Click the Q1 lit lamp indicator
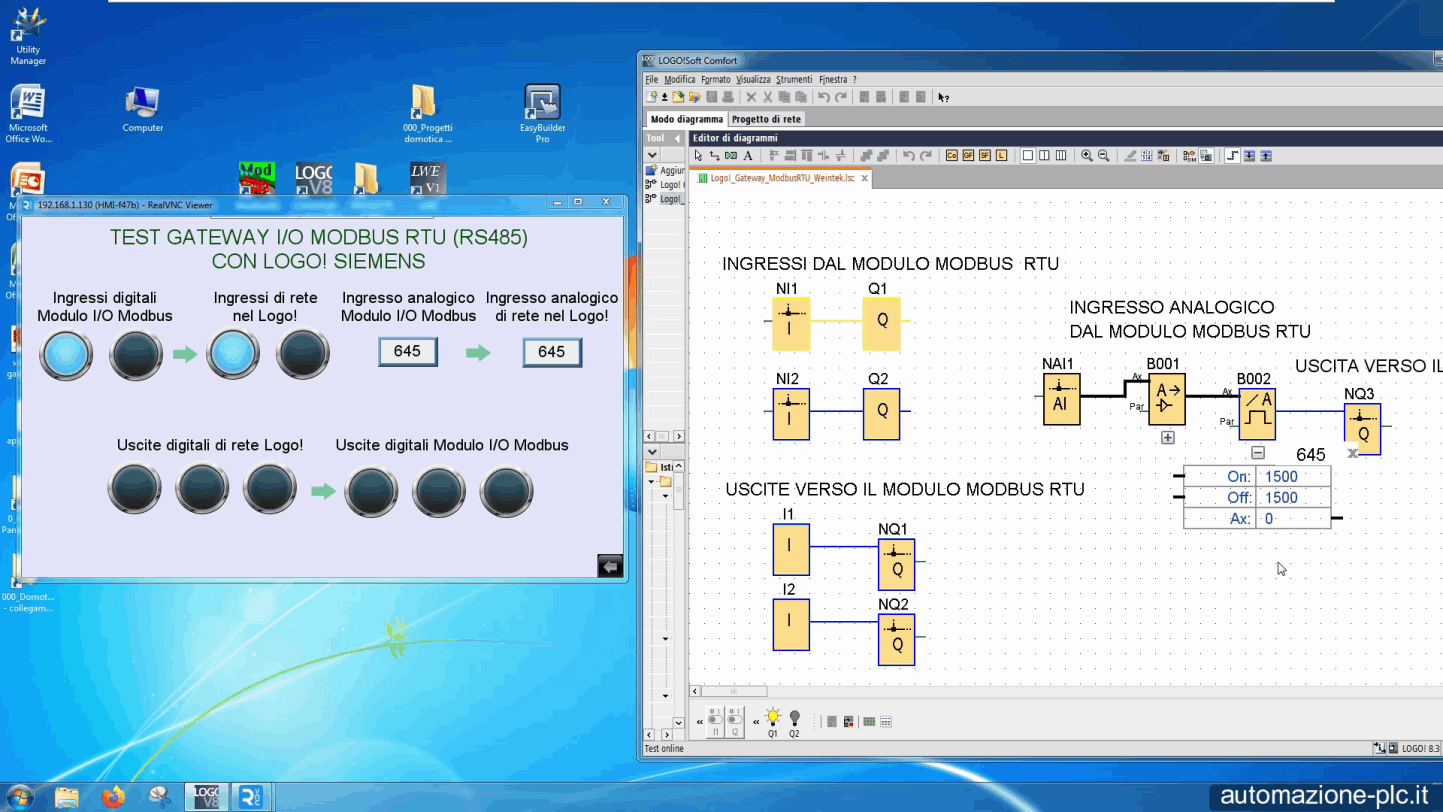Viewport: 1443px width, 812px height. click(773, 718)
